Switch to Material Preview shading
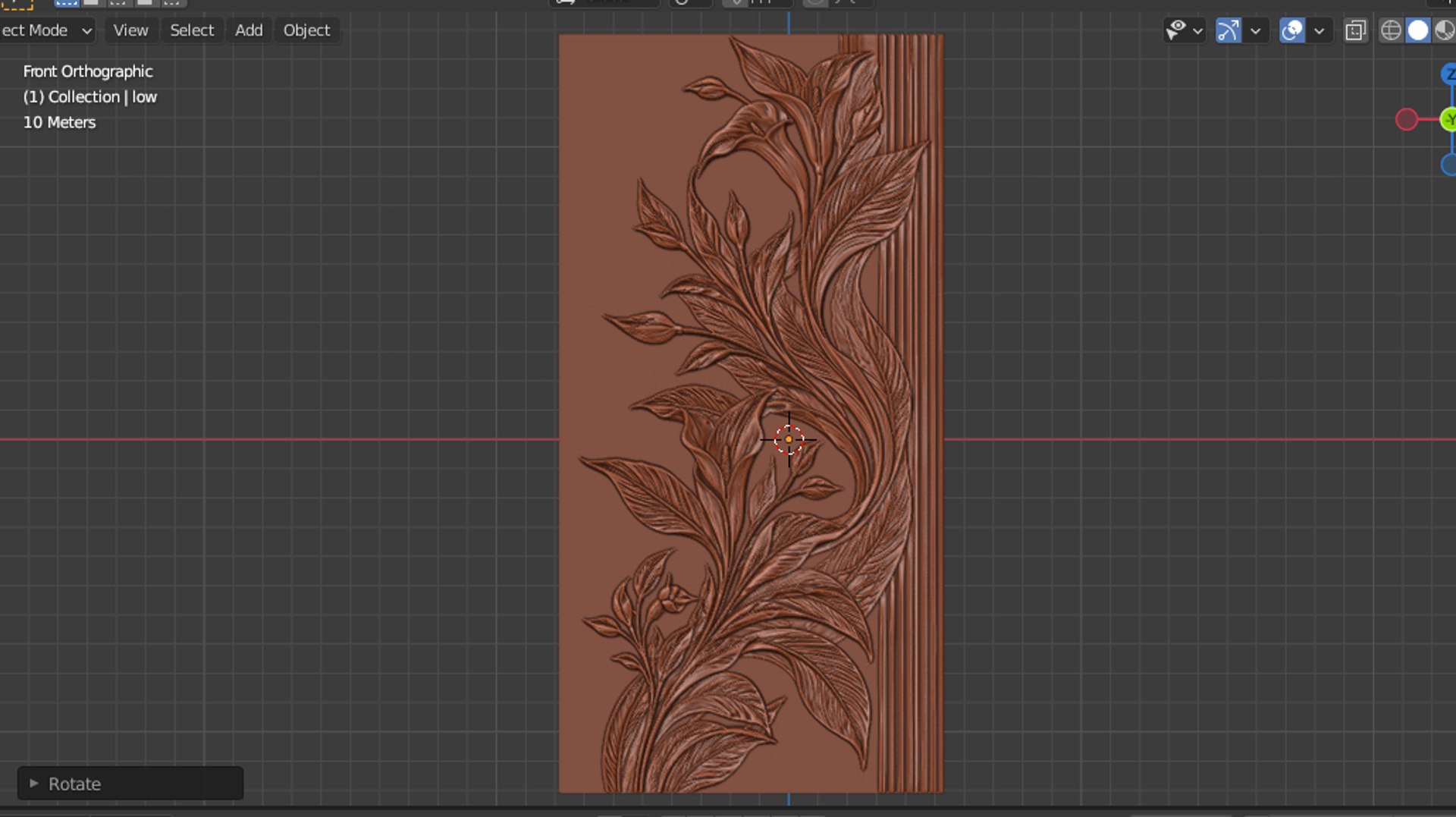Image resolution: width=1456 pixels, height=817 pixels. coord(1445,30)
